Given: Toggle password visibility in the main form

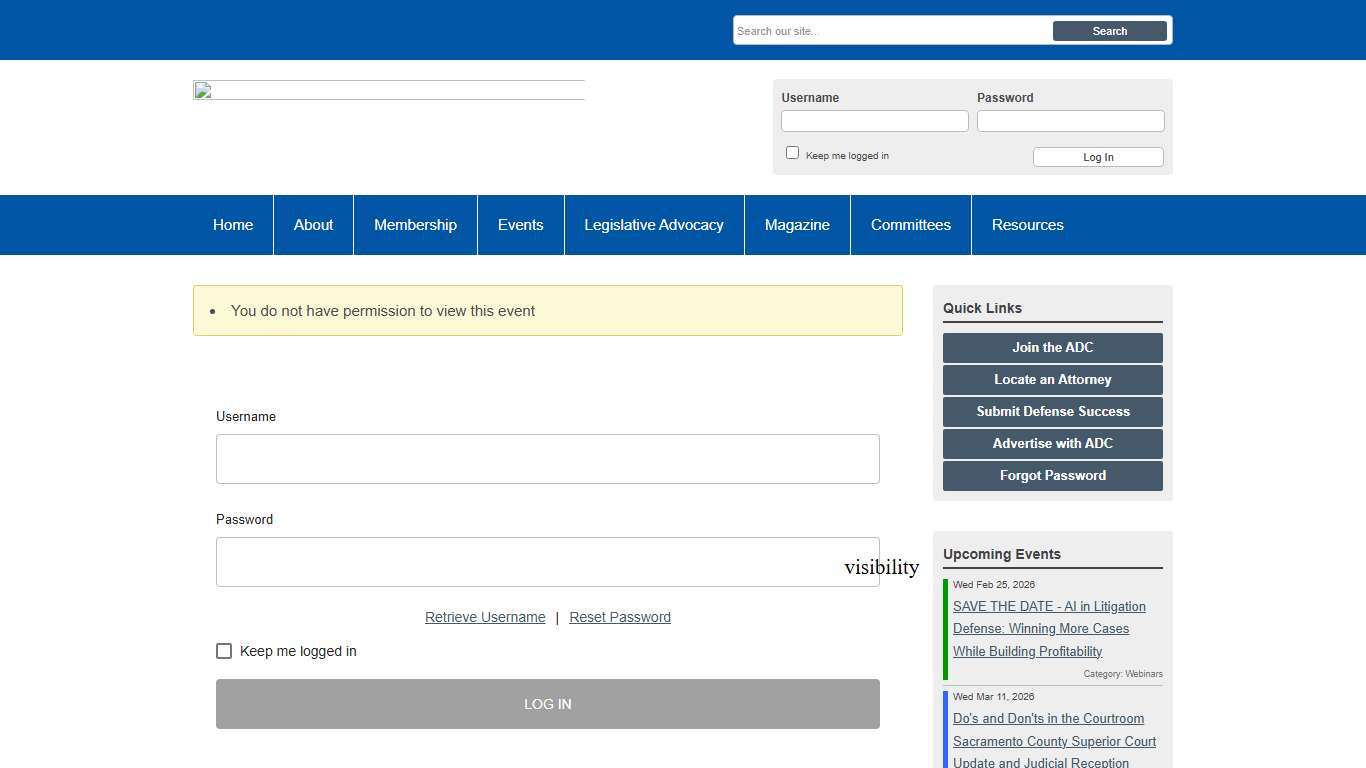Looking at the screenshot, I should (x=880, y=567).
